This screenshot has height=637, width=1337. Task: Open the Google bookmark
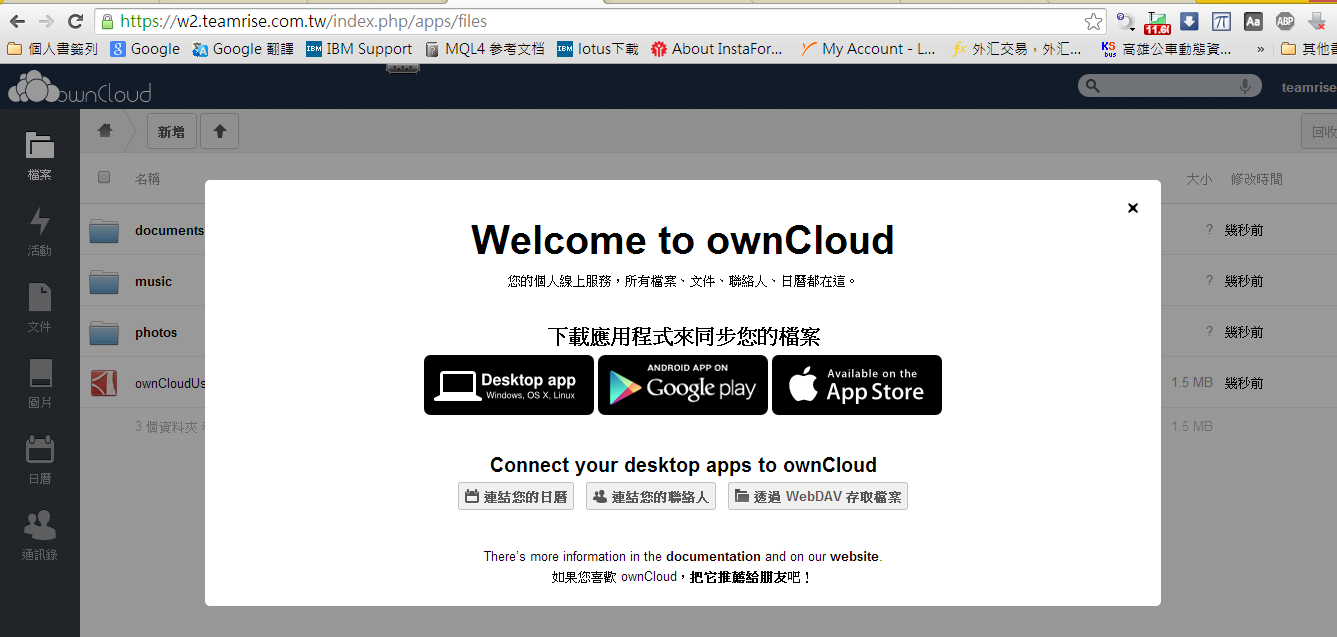click(145, 48)
